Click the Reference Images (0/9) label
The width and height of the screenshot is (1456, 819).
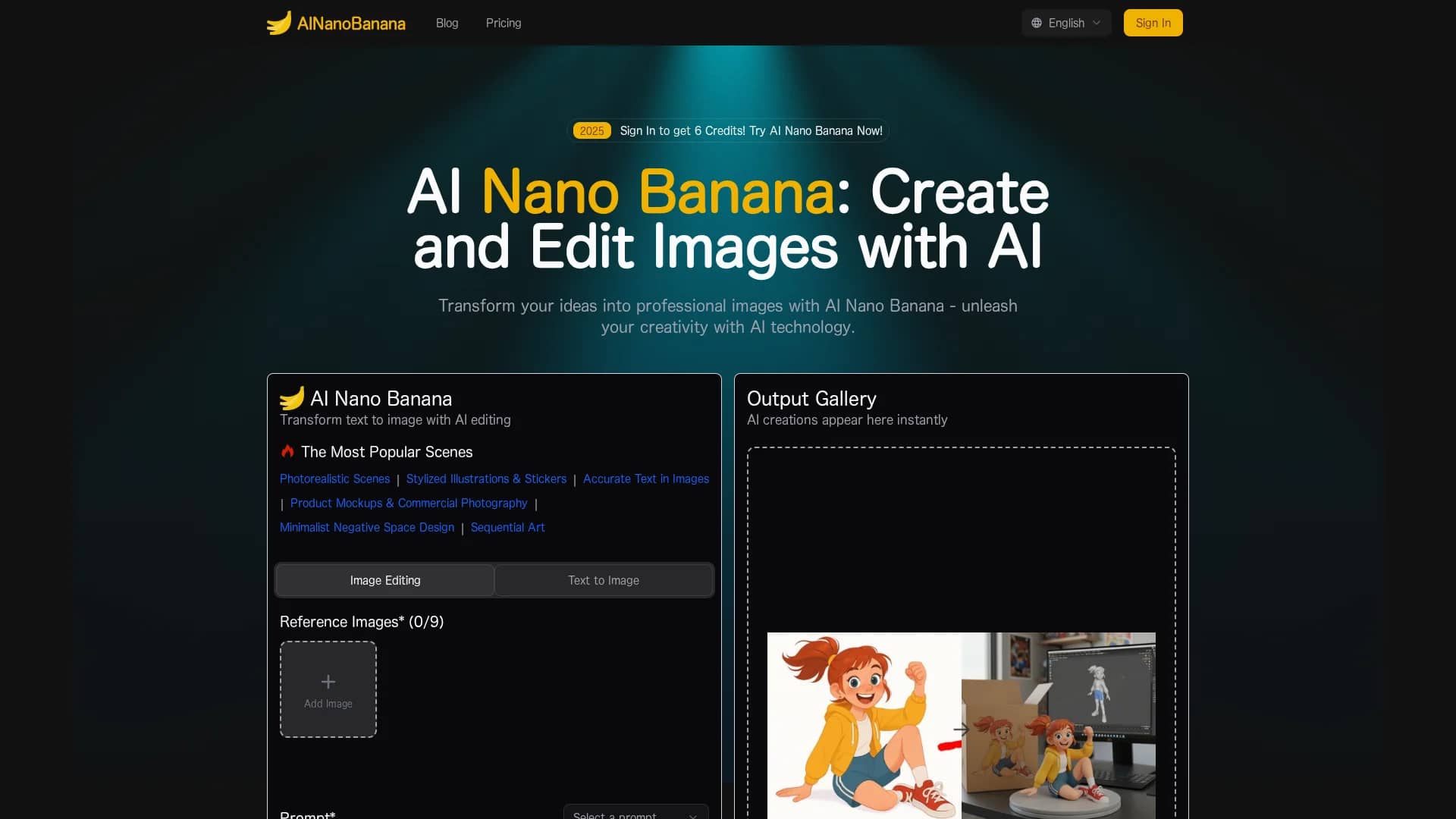tap(362, 622)
